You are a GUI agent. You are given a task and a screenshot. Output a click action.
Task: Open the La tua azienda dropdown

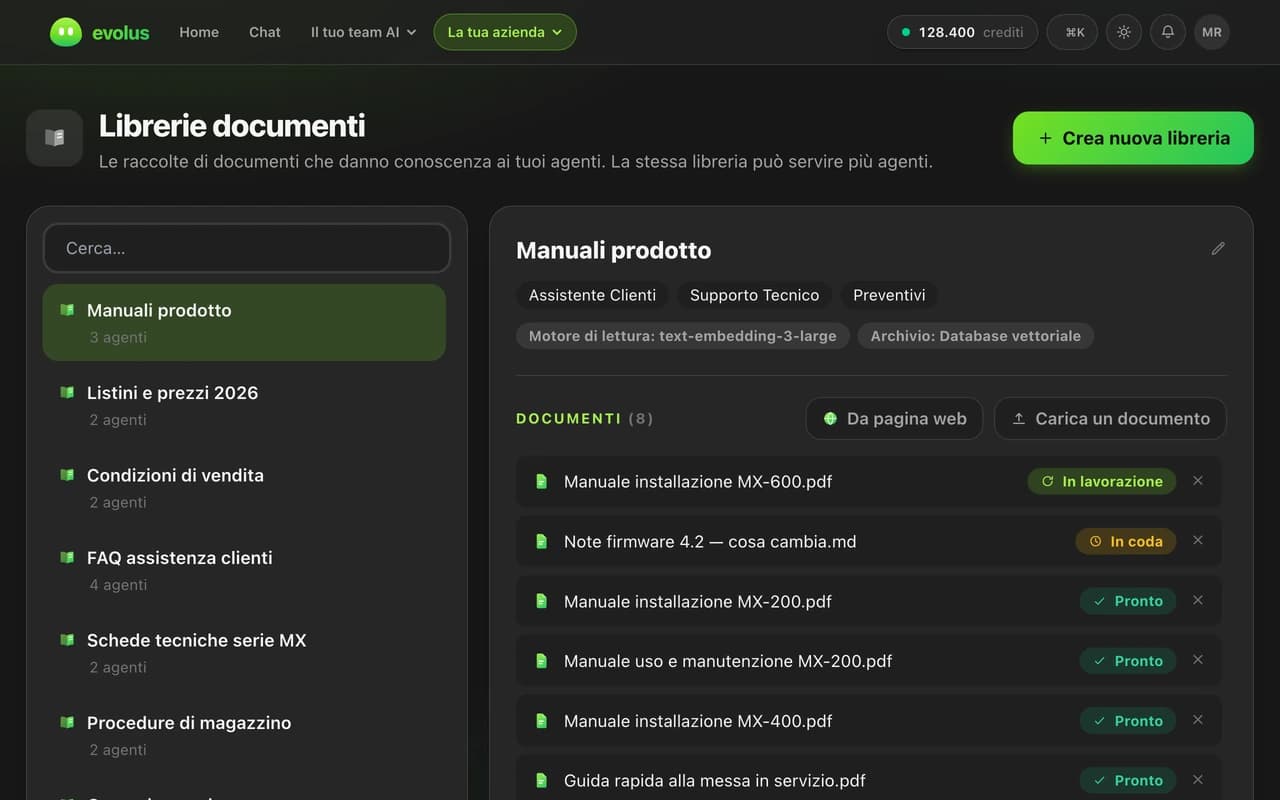[x=505, y=32]
